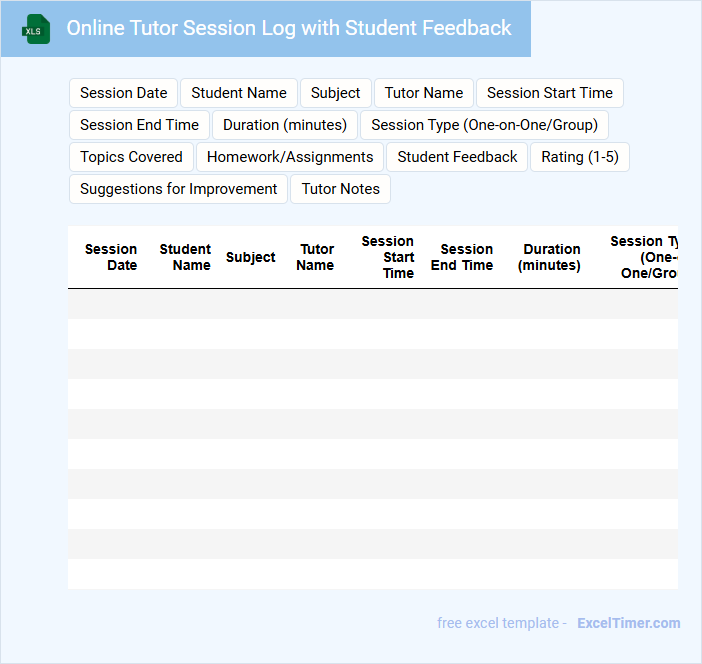Click the Homework/Assignments tag
Viewport: 702px width, 664px height.
pos(290,157)
